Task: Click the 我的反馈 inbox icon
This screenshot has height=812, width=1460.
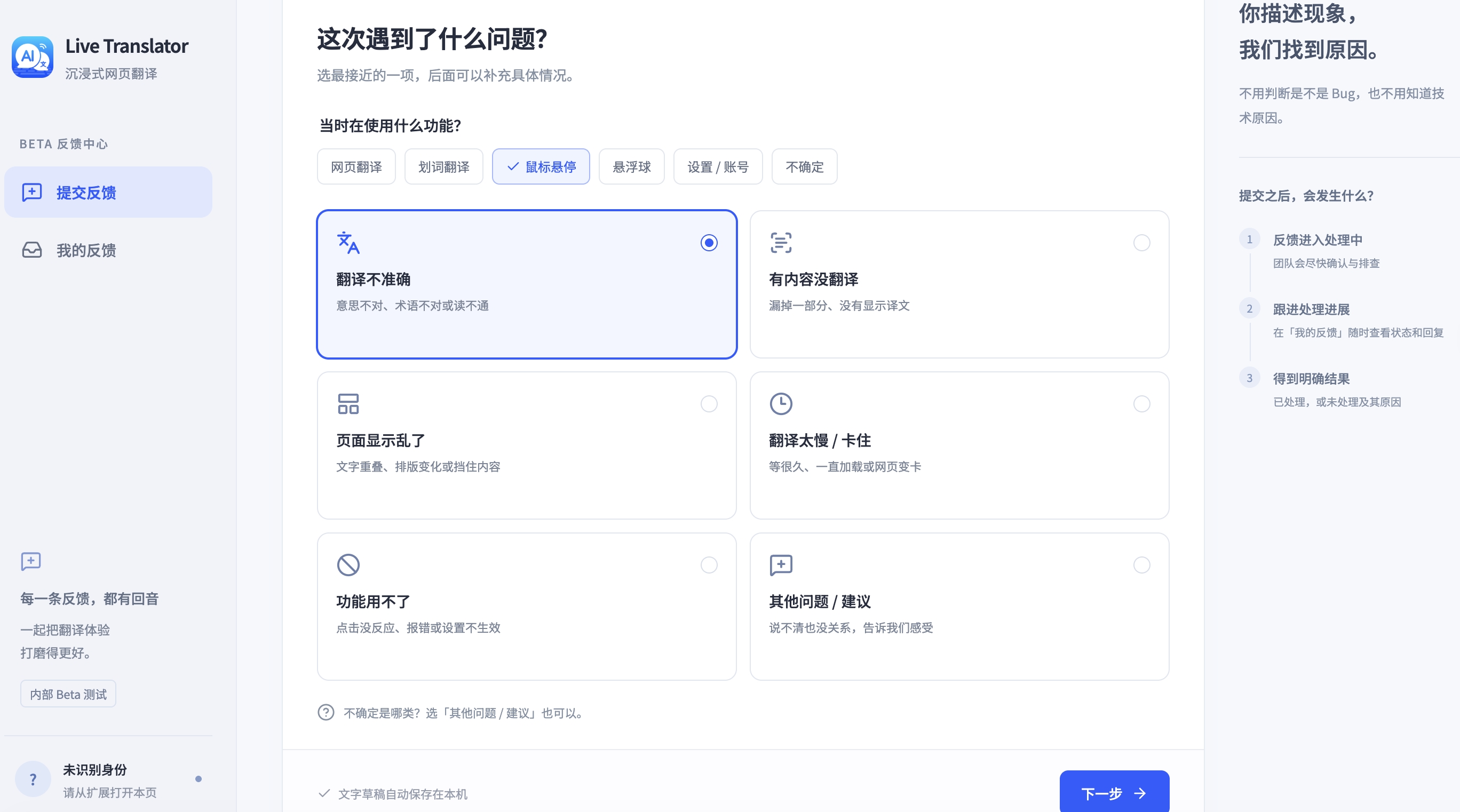Action: click(31, 250)
